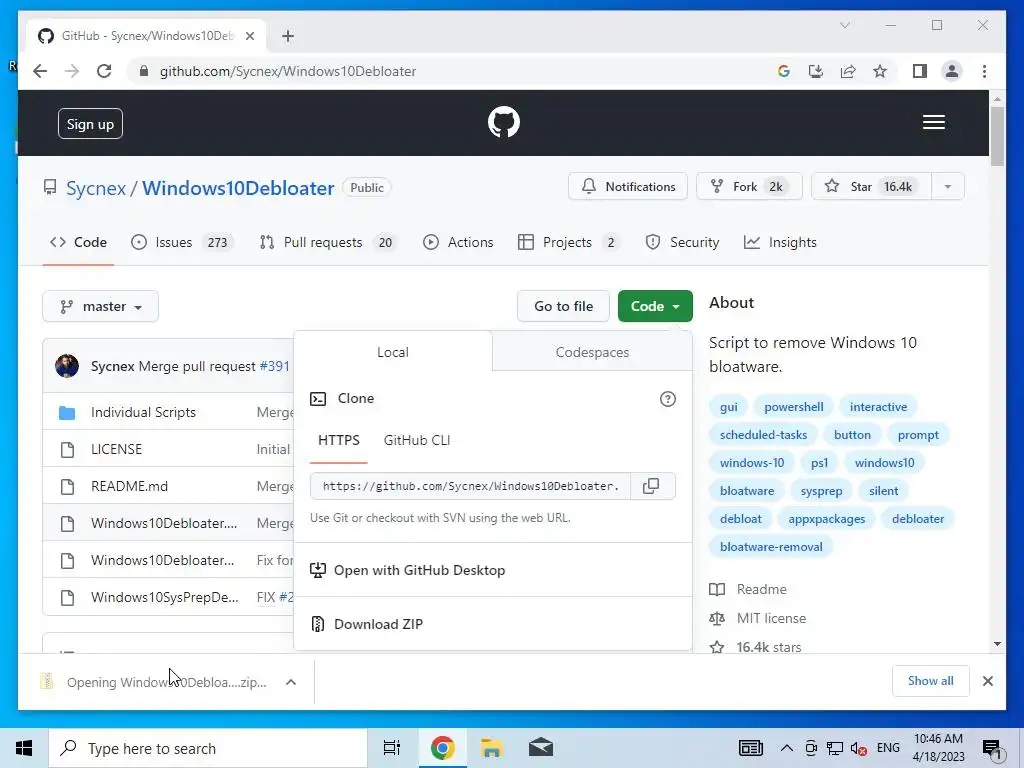Switch to Local tab in clone panel
Viewport: 1024px width, 768px height.
392,352
